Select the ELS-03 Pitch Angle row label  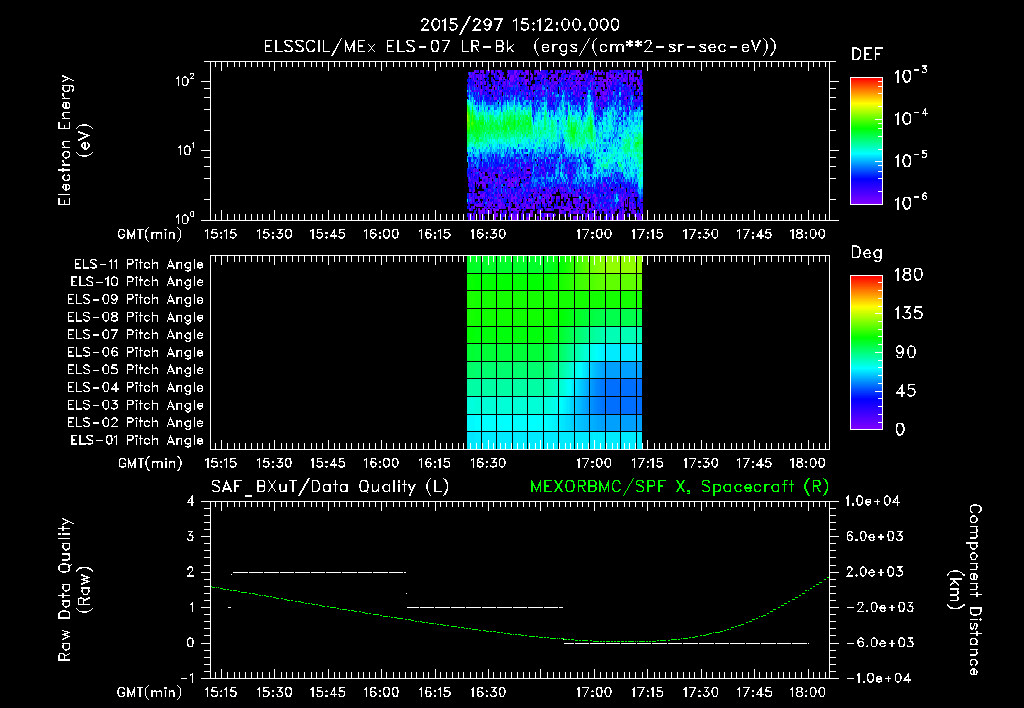135,406
